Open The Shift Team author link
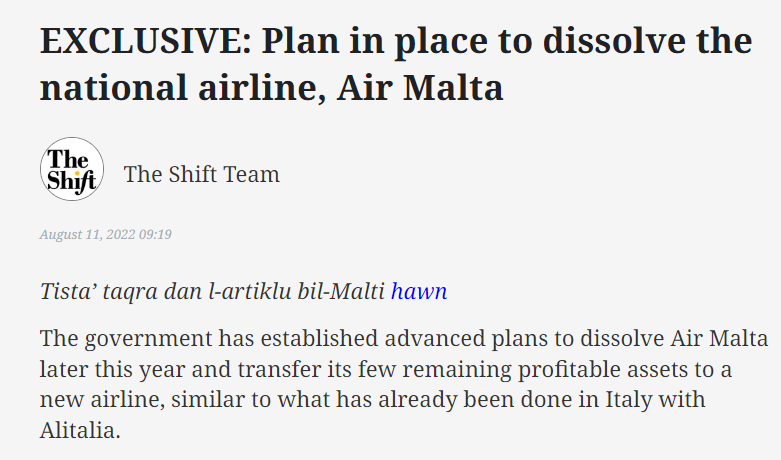The width and height of the screenshot is (781, 460). coord(201,174)
